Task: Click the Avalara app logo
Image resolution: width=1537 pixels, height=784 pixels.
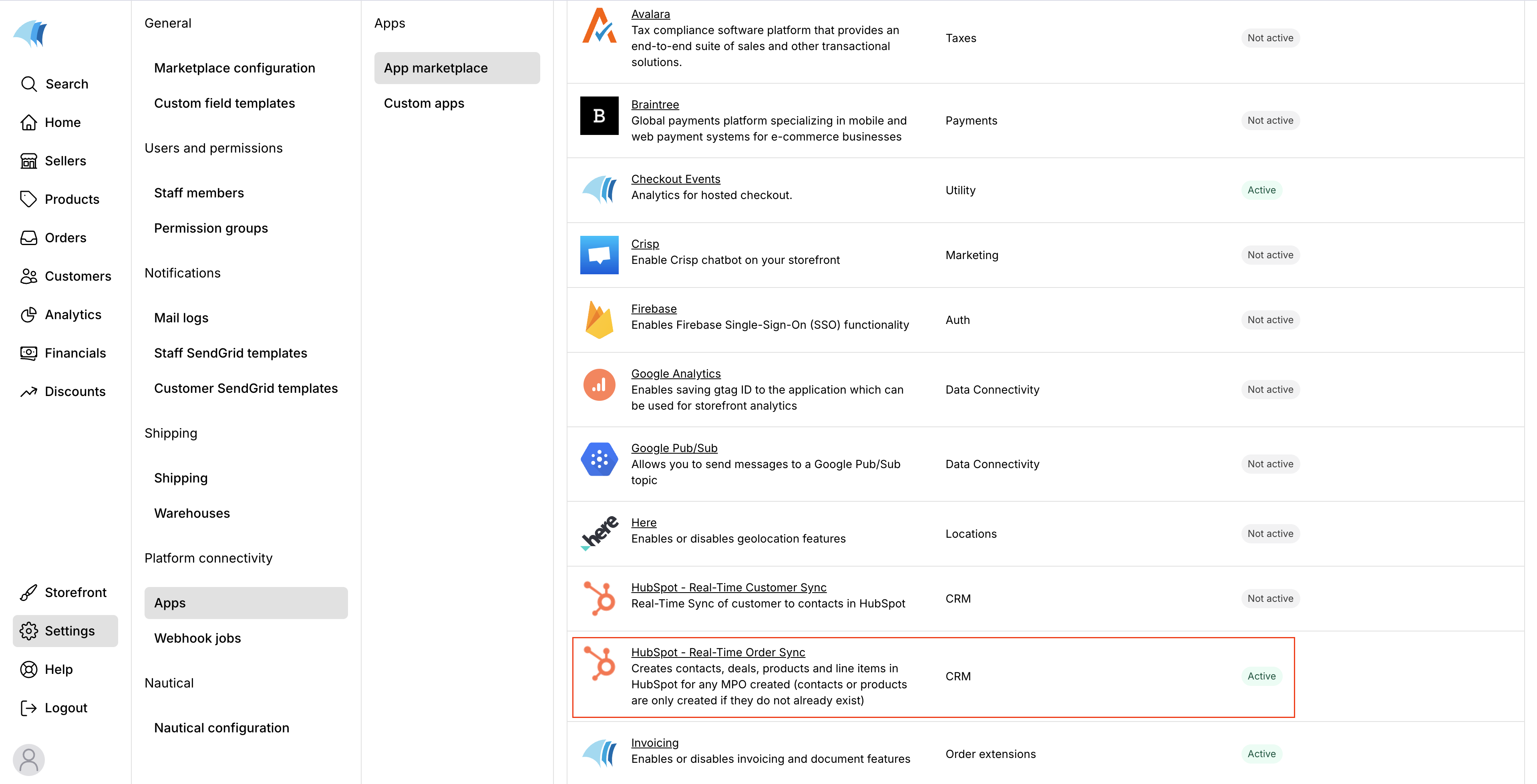Action: pos(599,26)
